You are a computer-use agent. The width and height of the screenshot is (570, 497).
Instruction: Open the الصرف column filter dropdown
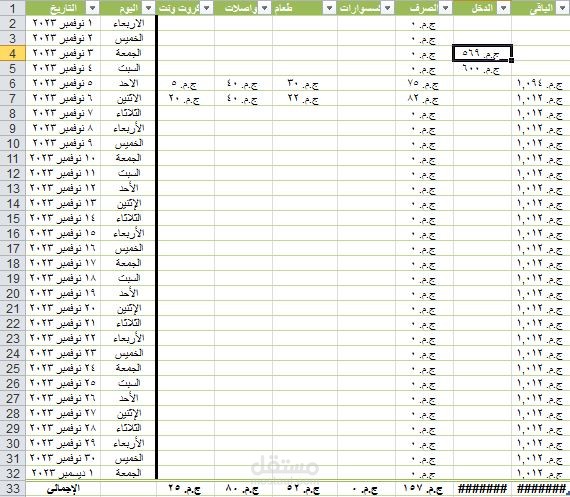click(x=446, y=8)
